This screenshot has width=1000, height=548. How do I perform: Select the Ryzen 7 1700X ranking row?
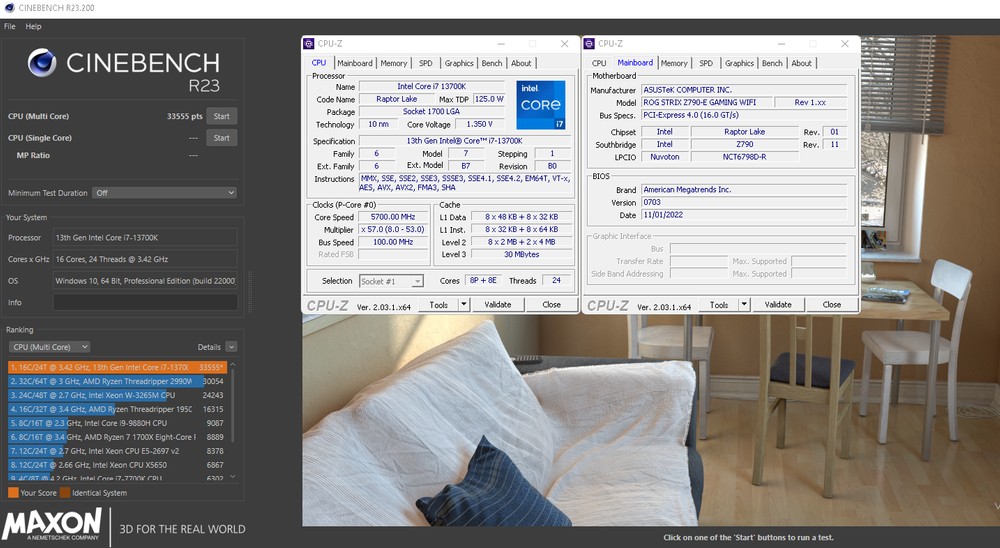pos(117,437)
